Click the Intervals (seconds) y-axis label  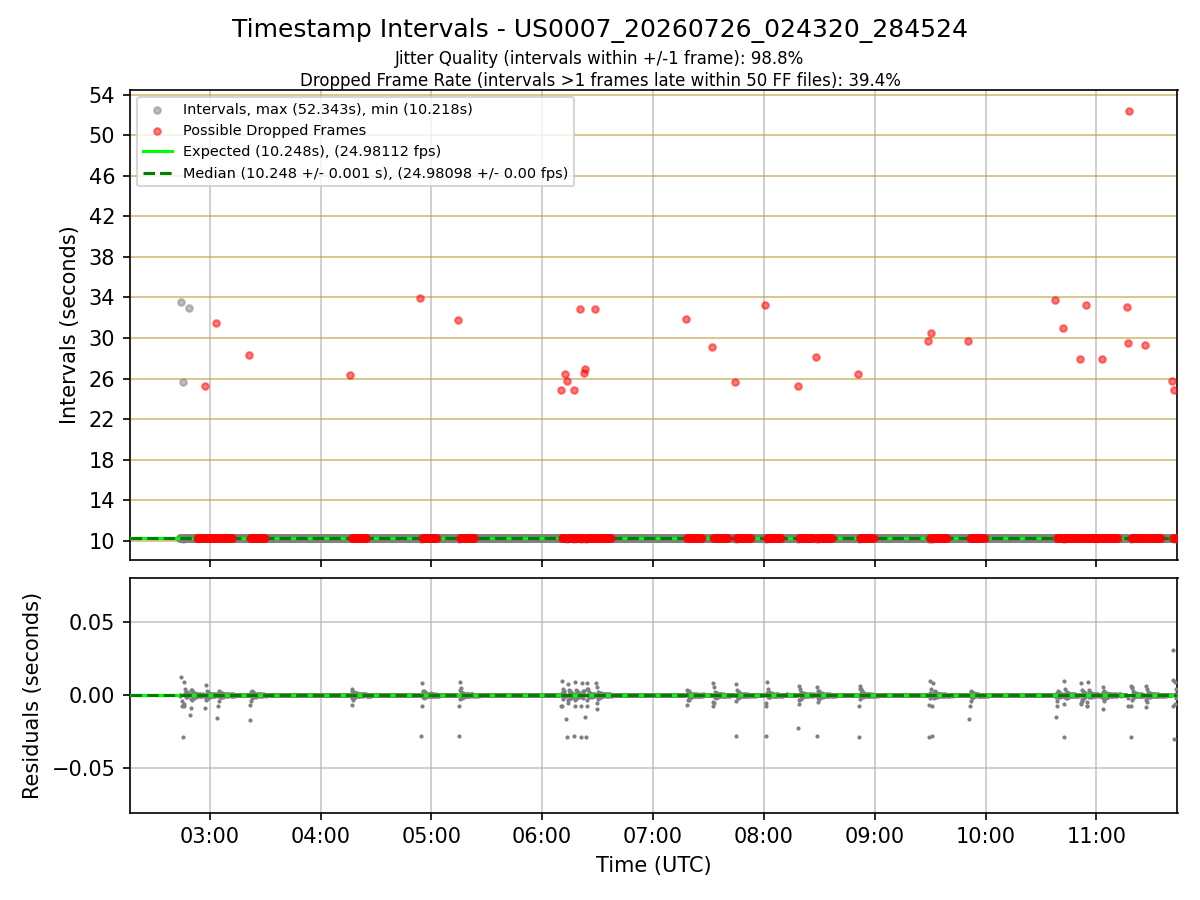coord(69,325)
